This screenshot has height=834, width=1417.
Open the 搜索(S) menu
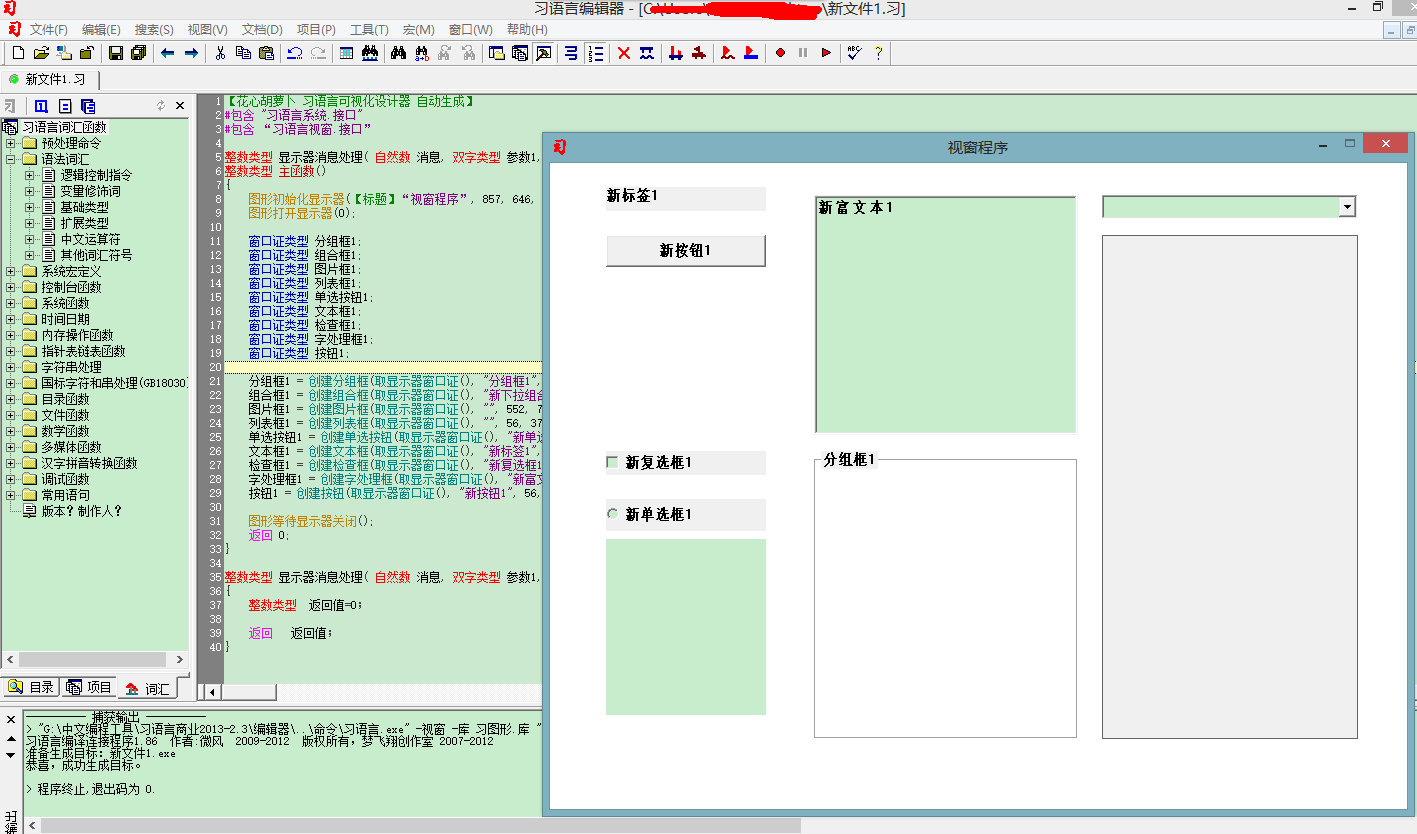click(x=154, y=30)
